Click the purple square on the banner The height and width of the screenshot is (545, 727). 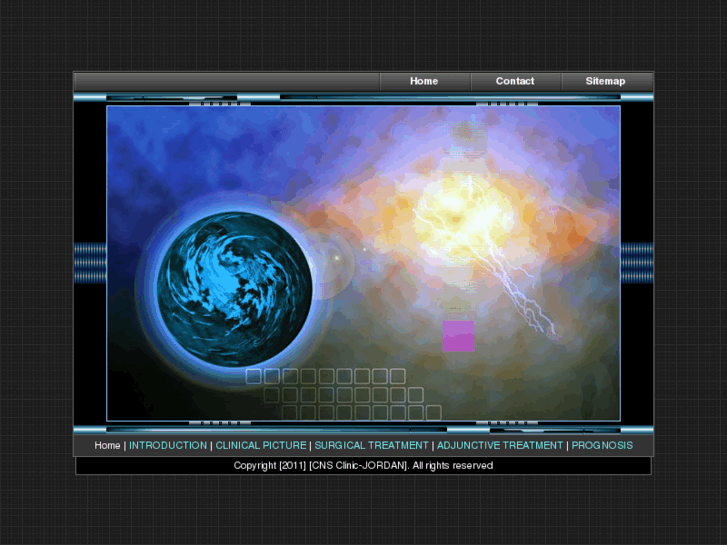click(x=458, y=336)
